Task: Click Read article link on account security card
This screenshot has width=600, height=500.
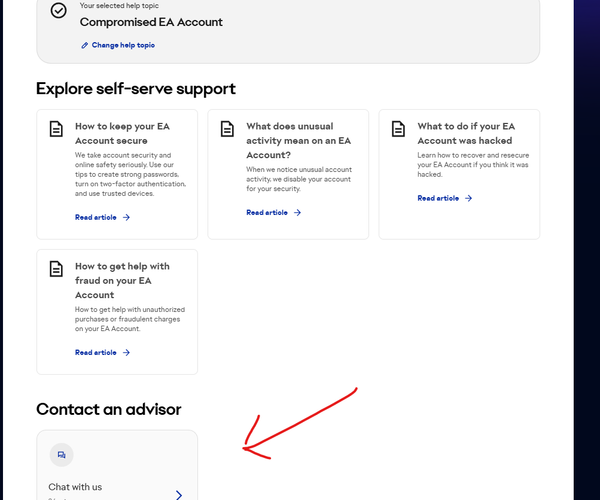Action: click(96, 217)
